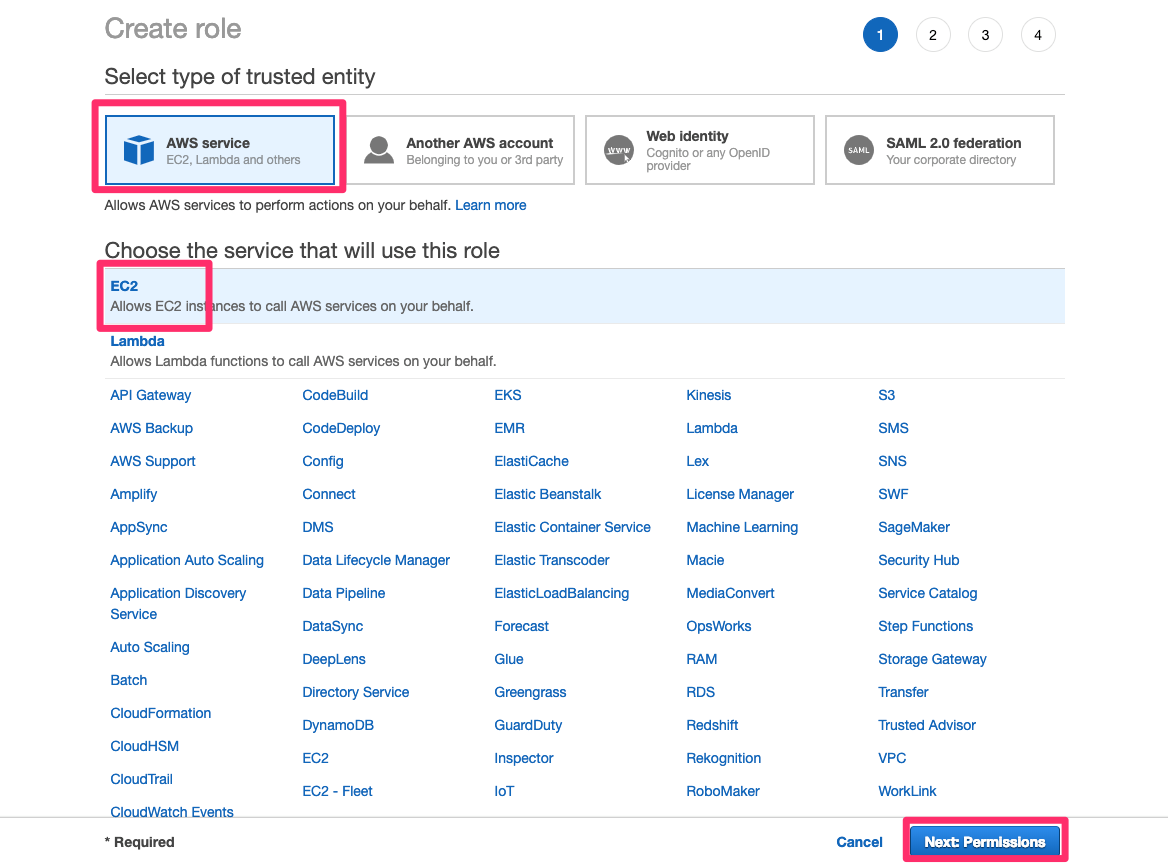Click step 1 indicator circle
The image size is (1168, 863).
[881, 34]
